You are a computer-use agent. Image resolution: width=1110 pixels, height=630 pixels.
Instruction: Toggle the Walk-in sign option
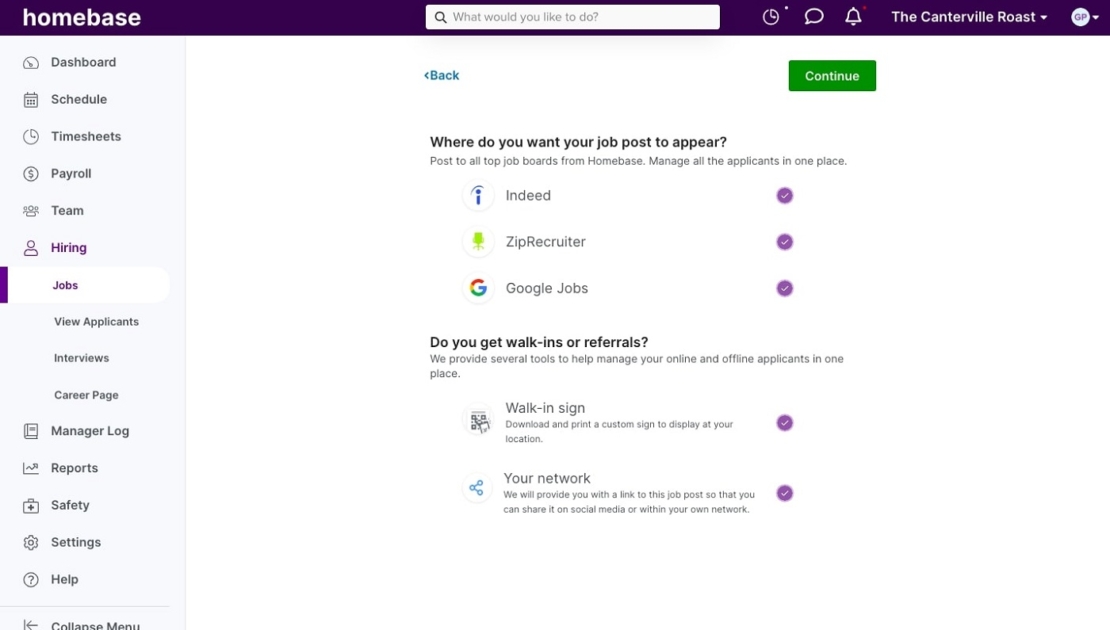point(784,422)
